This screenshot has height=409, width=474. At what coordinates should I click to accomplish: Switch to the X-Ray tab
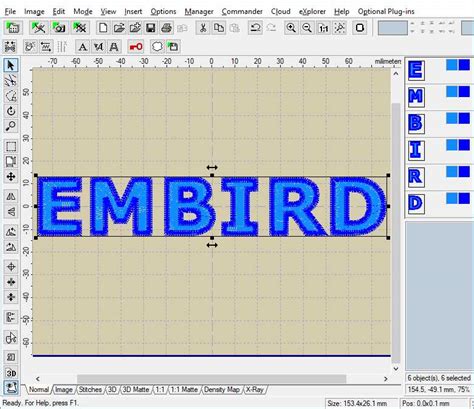click(x=254, y=389)
